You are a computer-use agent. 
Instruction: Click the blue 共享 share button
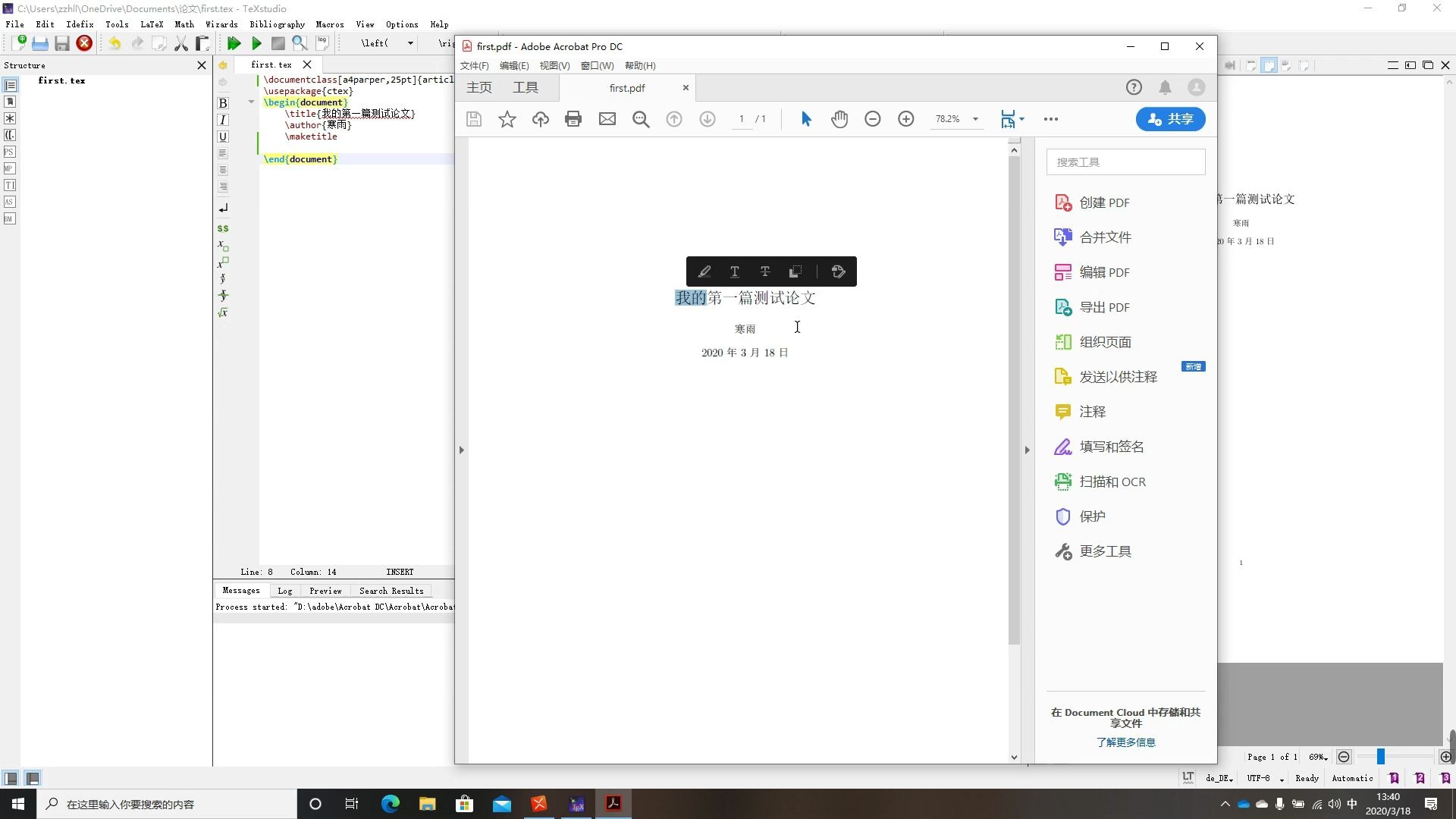(x=1170, y=119)
